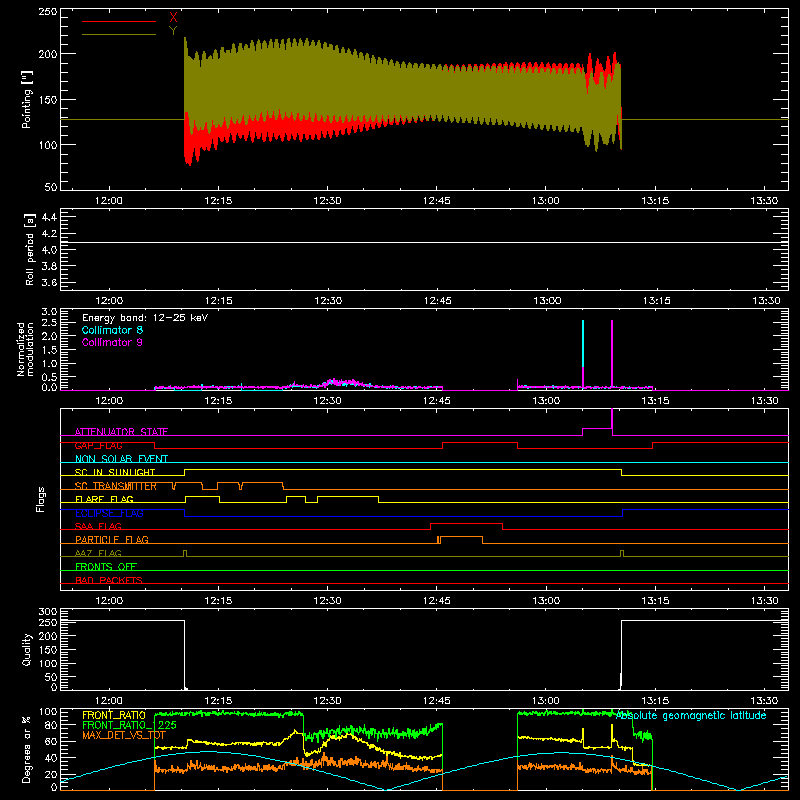Click the 12:30 label under the modulation plot
The width and height of the screenshot is (800, 800).
(x=328, y=401)
